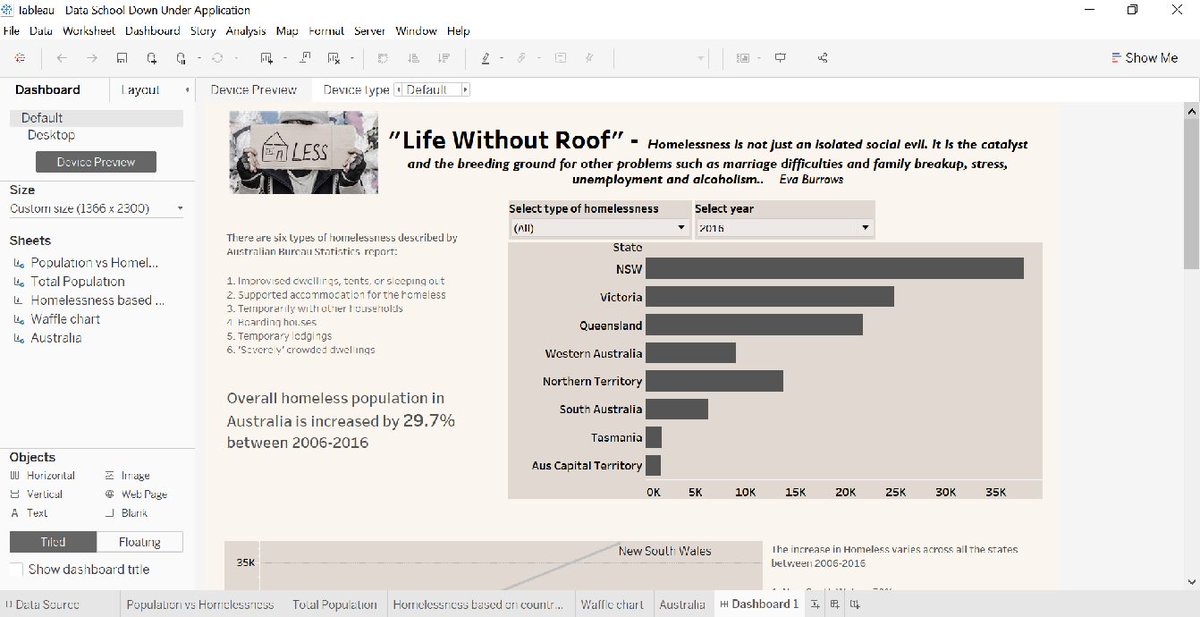Open the Show Me panel

click(1143, 57)
